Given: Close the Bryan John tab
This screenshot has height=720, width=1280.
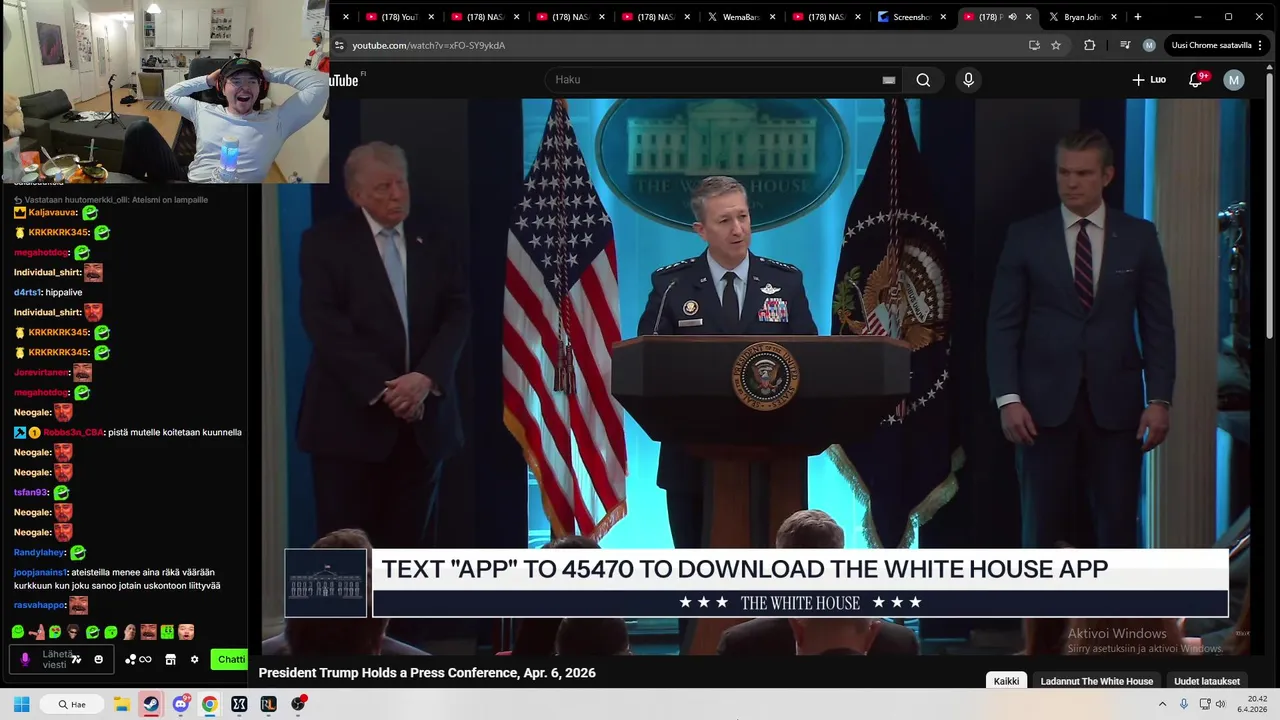Looking at the screenshot, I should pyautogui.click(x=1114, y=17).
